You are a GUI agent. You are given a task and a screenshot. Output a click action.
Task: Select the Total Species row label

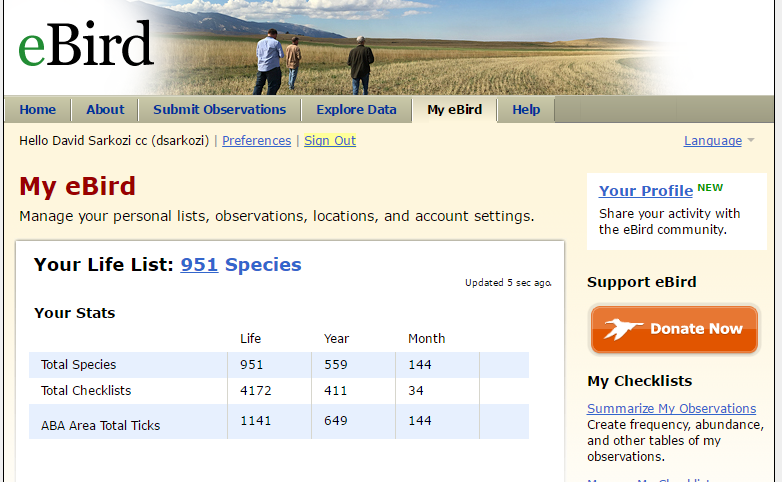click(78, 365)
